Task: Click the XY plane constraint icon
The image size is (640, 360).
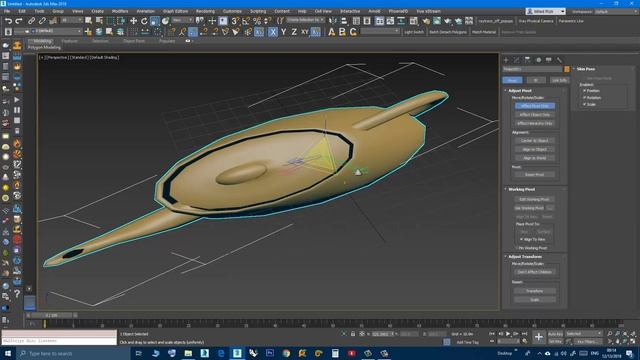Action: [x=304, y=32]
